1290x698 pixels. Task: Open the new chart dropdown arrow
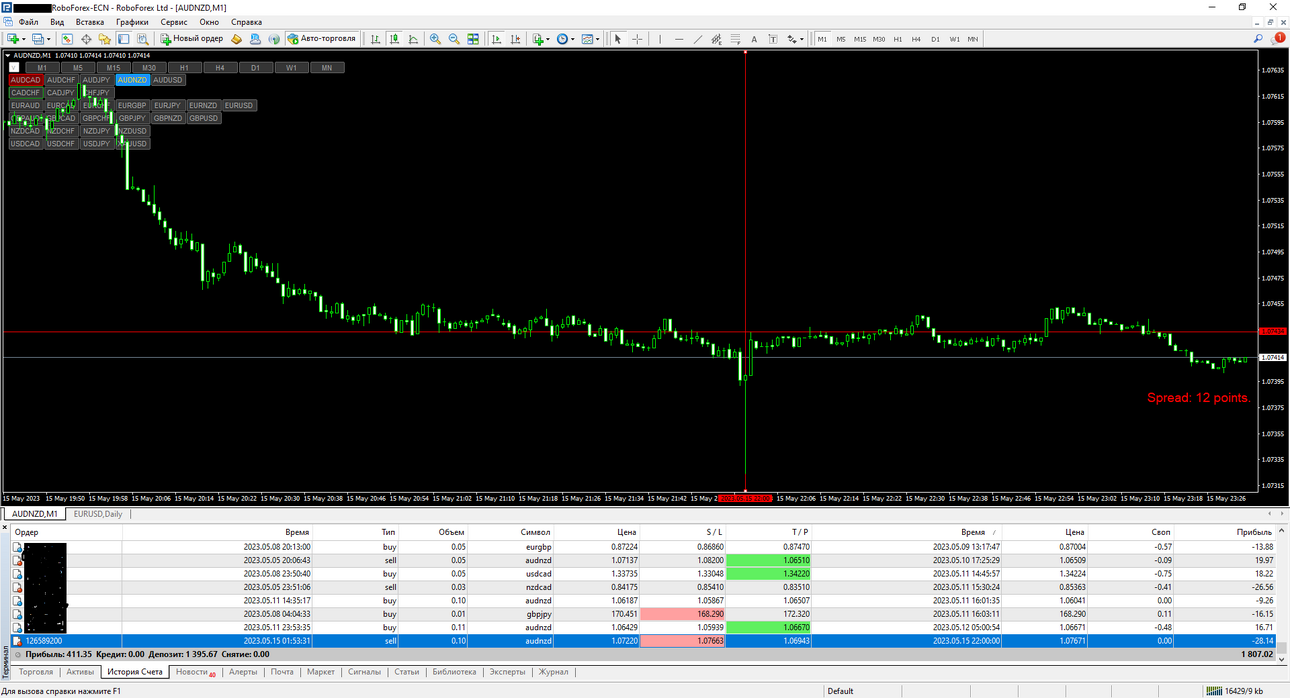tap(24, 39)
